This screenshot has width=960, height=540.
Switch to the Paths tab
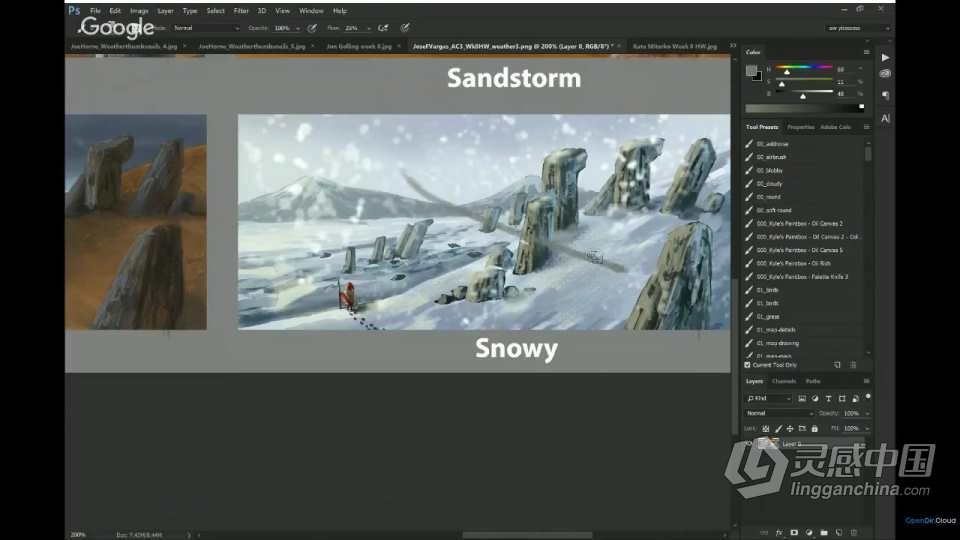tap(812, 381)
